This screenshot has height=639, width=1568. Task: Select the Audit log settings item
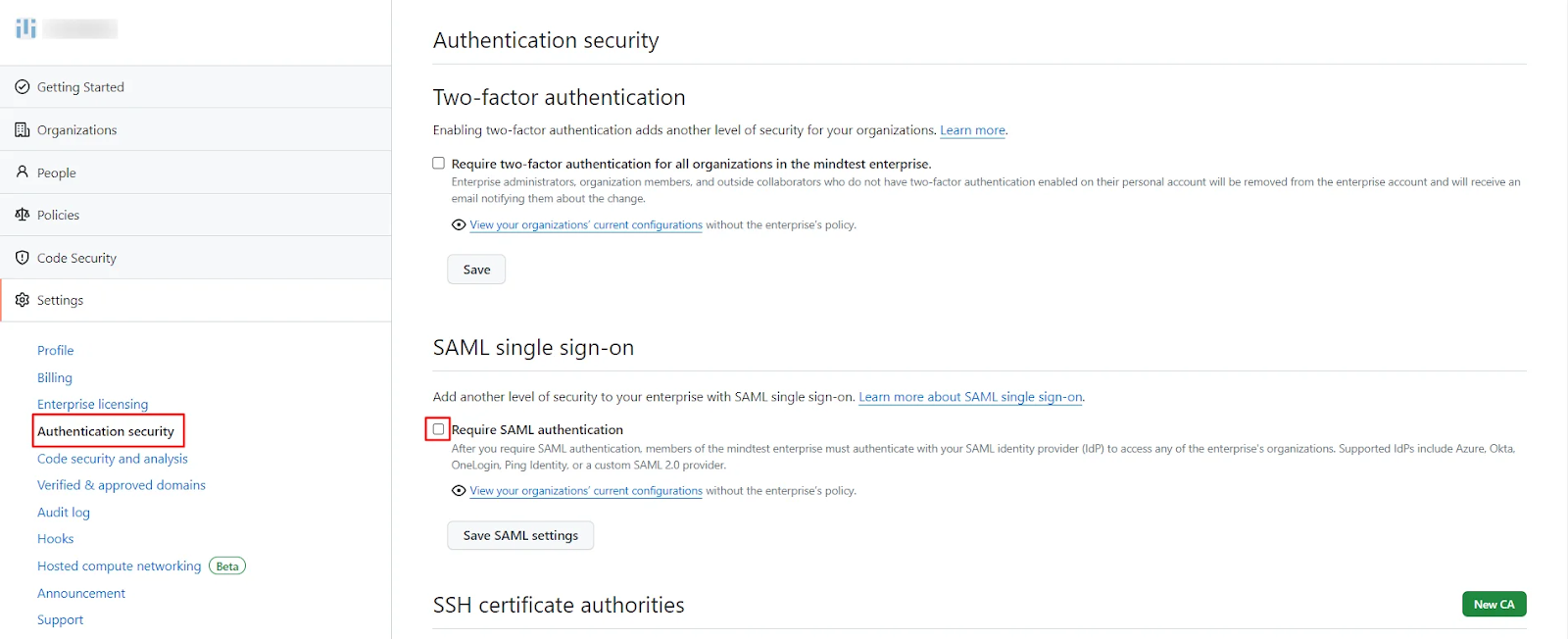[x=64, y=513]
